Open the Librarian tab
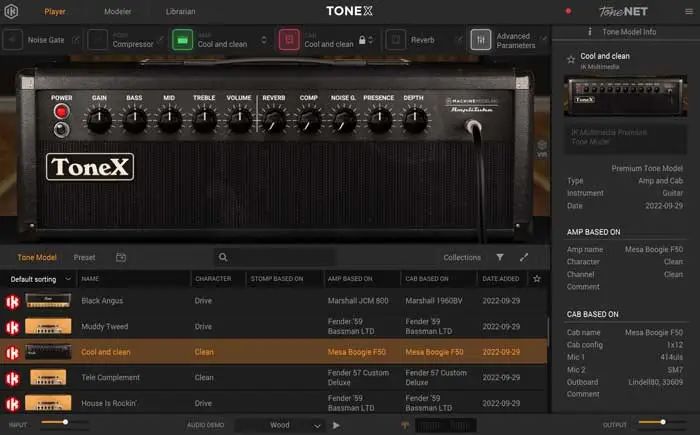Screen dimensions: 700x435 click(x=180, y=12)
